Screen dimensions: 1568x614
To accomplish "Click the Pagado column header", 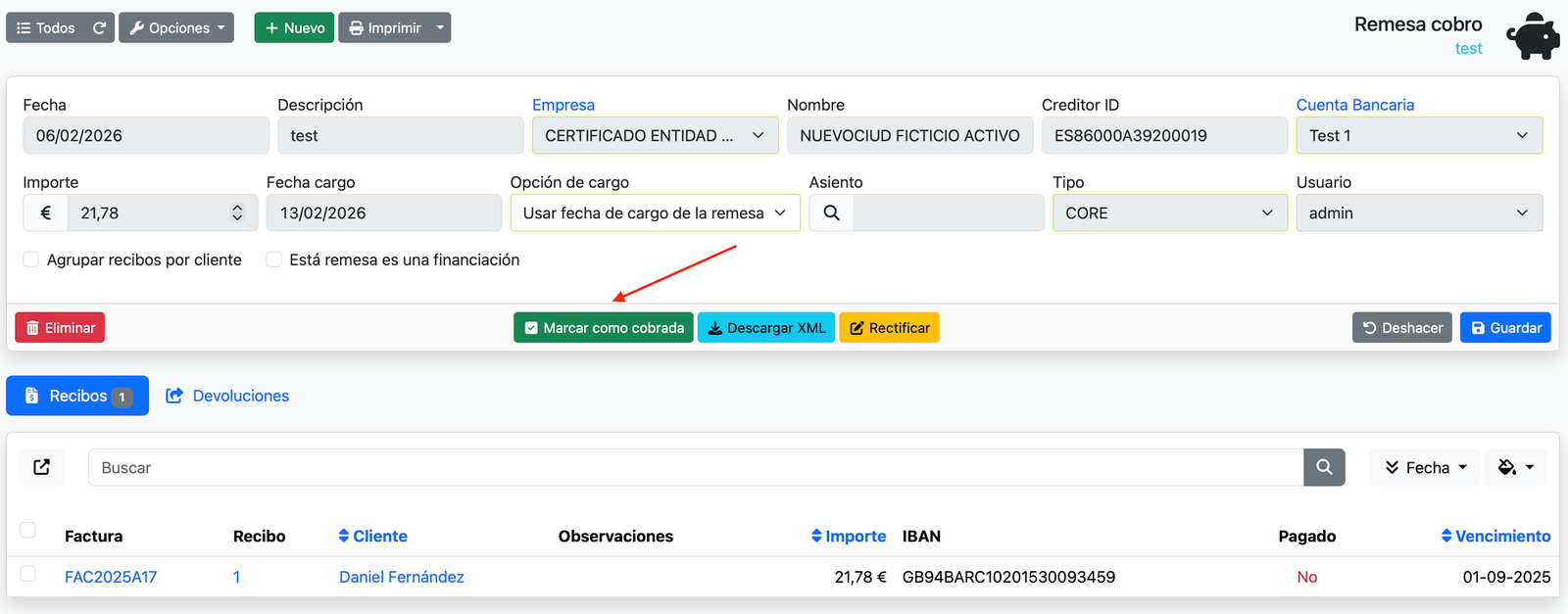I will (1307, 536).
